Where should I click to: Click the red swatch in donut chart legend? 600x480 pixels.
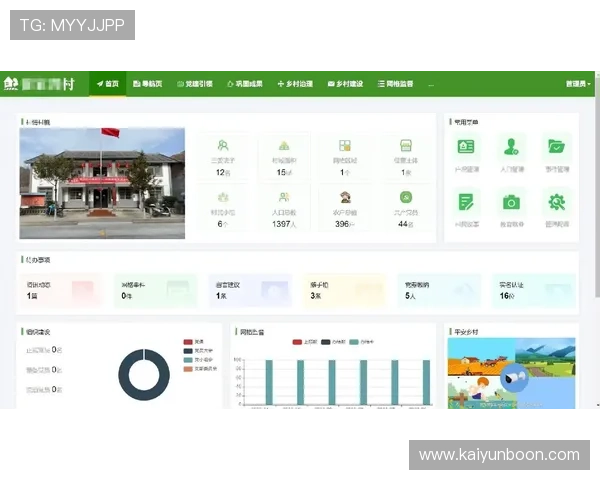click(x=187, y=341)
